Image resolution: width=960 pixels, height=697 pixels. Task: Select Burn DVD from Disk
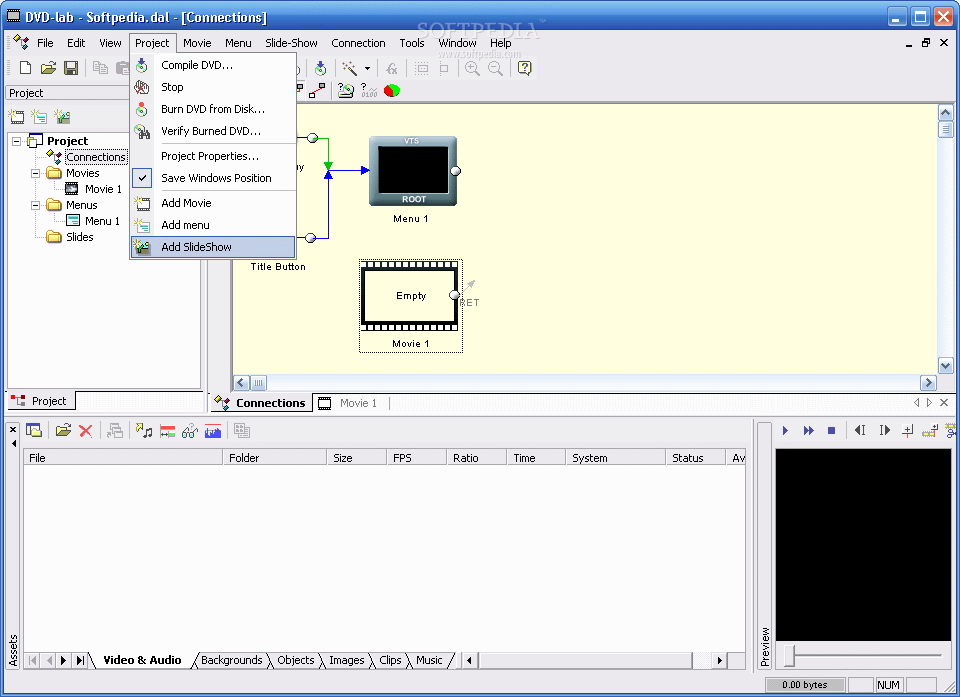[213, 109]
